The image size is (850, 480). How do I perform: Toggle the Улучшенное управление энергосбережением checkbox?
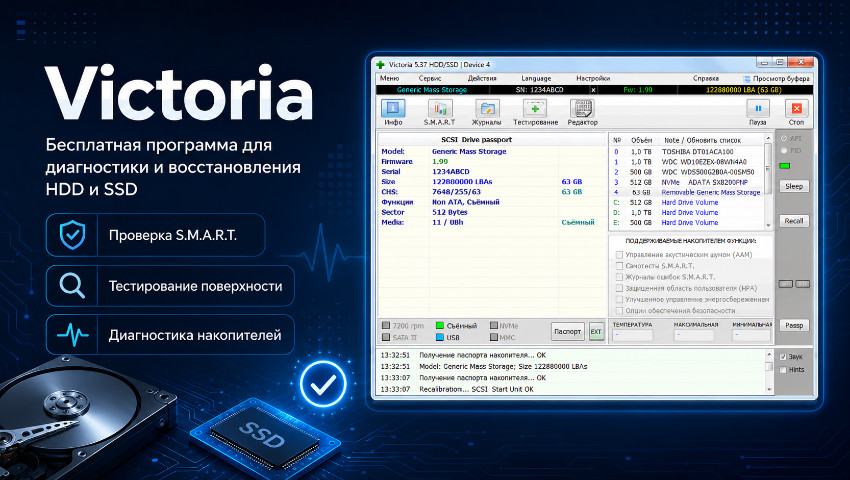click(619, 299)
